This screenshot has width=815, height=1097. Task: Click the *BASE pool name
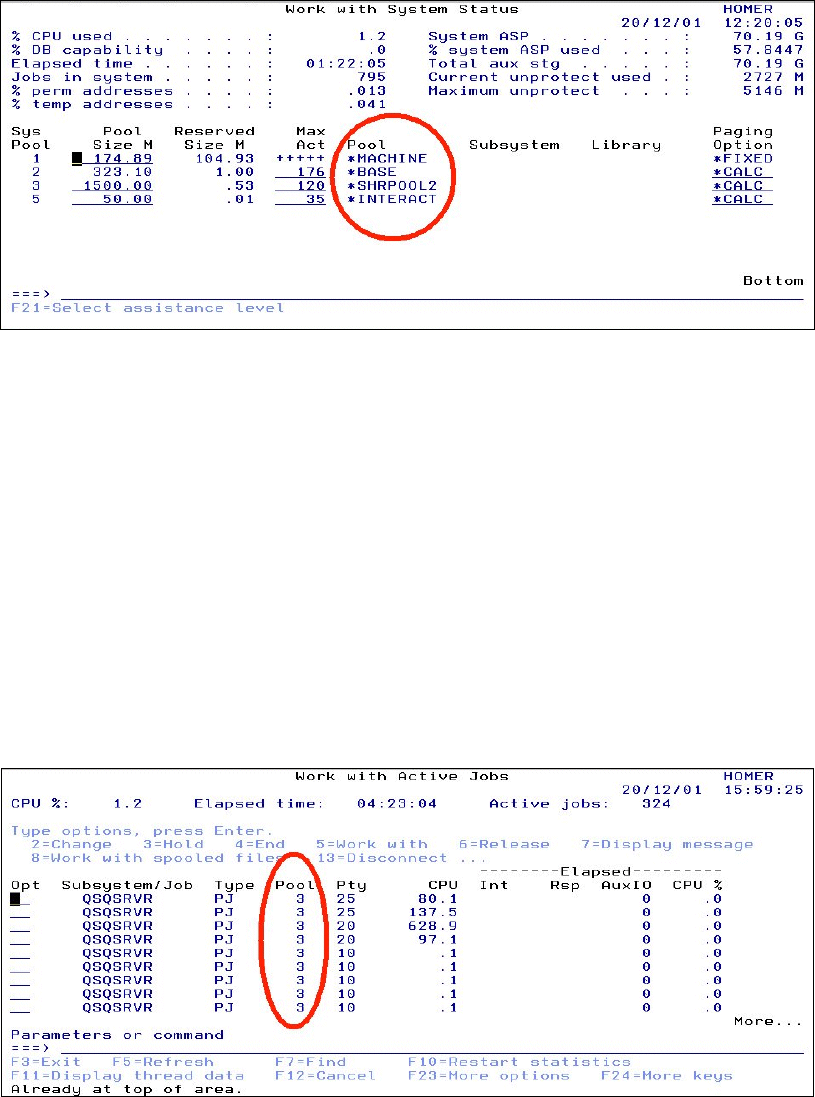(x=371, y=172)
